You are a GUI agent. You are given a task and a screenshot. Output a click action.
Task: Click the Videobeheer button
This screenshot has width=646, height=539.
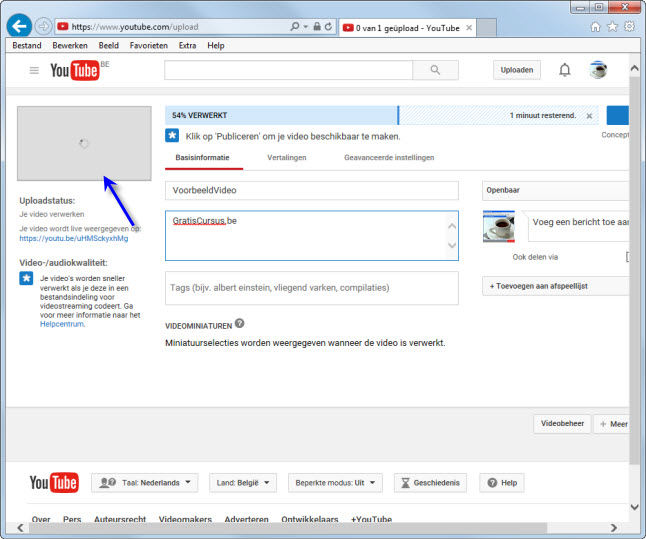(562, 424)
